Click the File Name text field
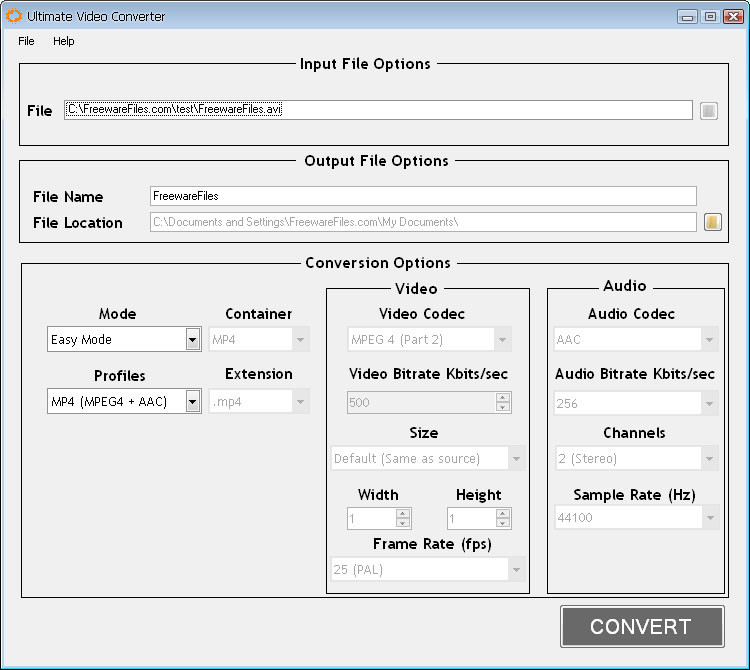 tap(423, 196)
